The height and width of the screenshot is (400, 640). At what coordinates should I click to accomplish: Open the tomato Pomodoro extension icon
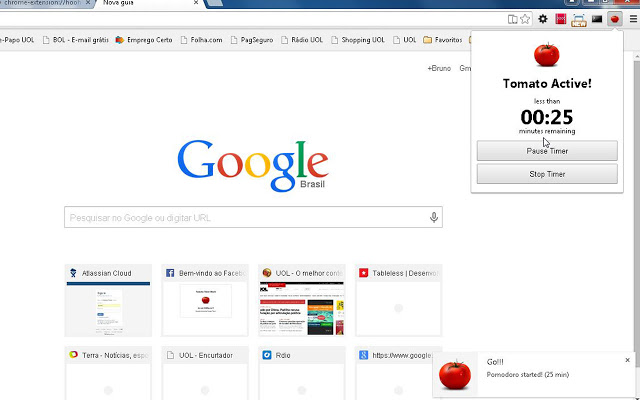[x=615, y=19]
